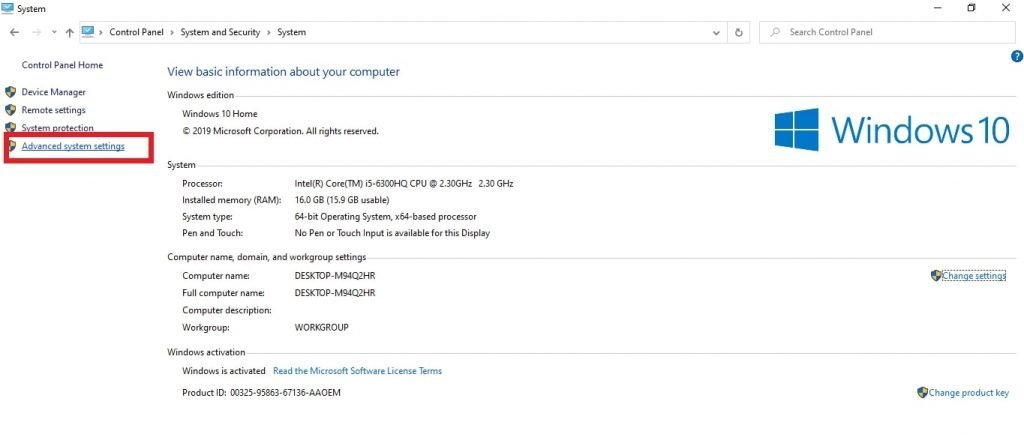
Task: Click the shield icon beside Change settings
Action: [936, 275]
